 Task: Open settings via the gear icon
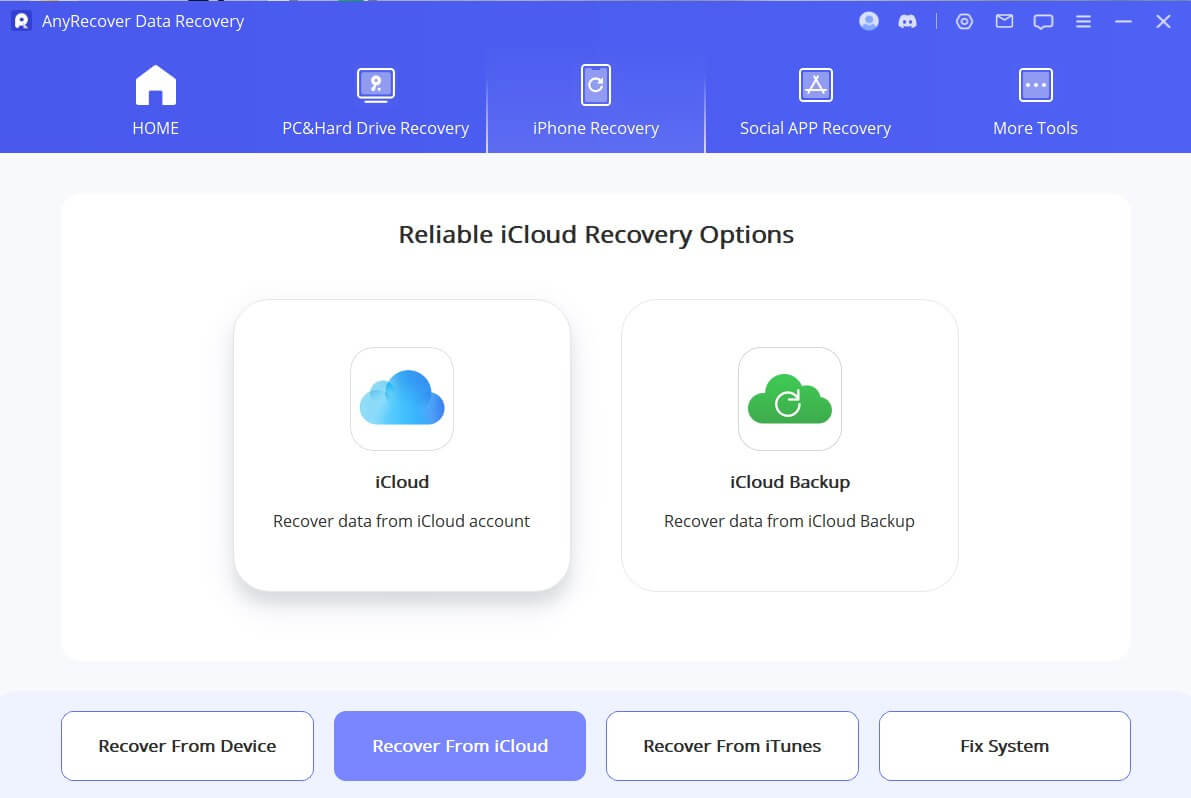[963, 20]
